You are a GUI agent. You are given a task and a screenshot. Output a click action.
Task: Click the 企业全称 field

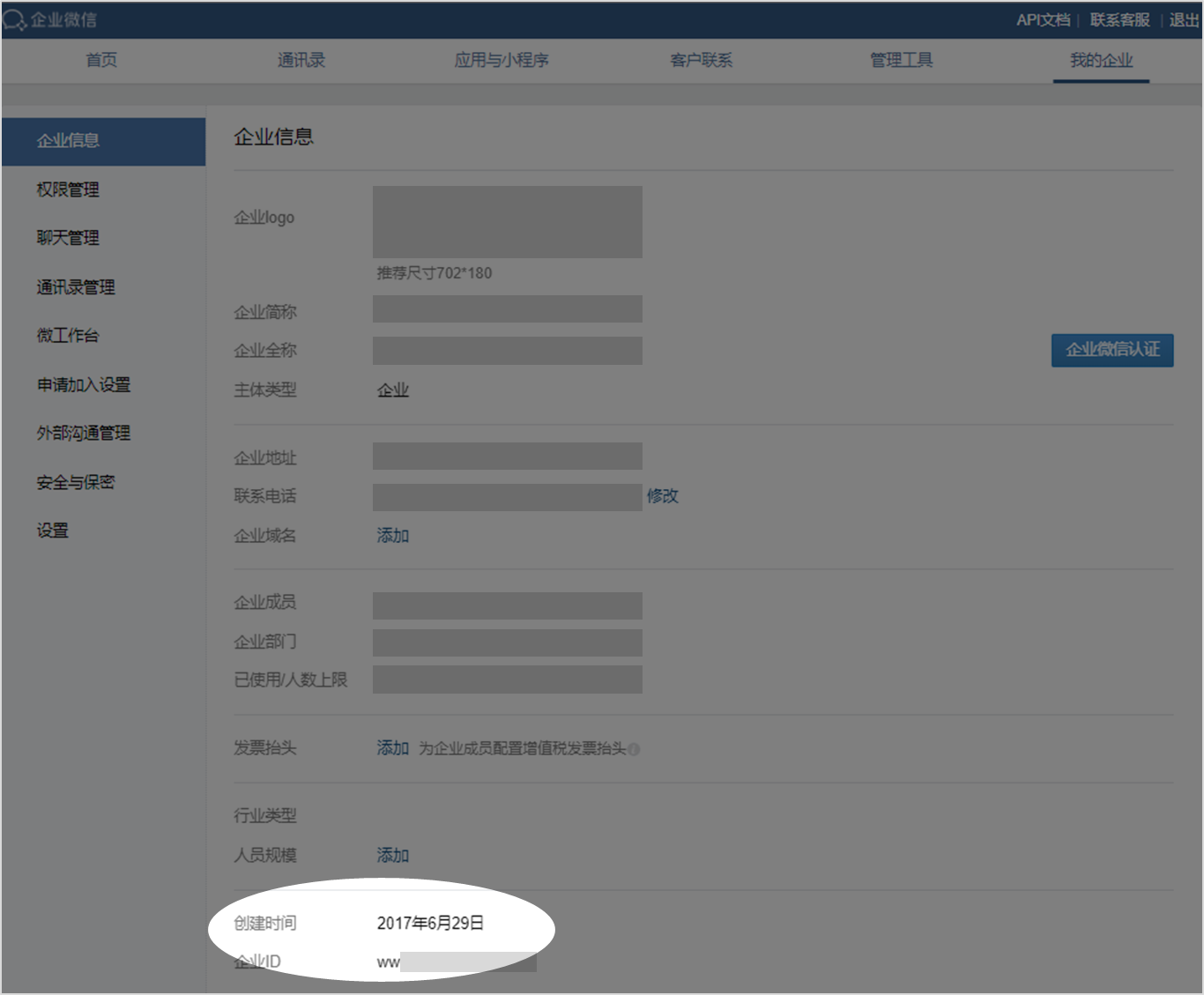tap(508, 351)
